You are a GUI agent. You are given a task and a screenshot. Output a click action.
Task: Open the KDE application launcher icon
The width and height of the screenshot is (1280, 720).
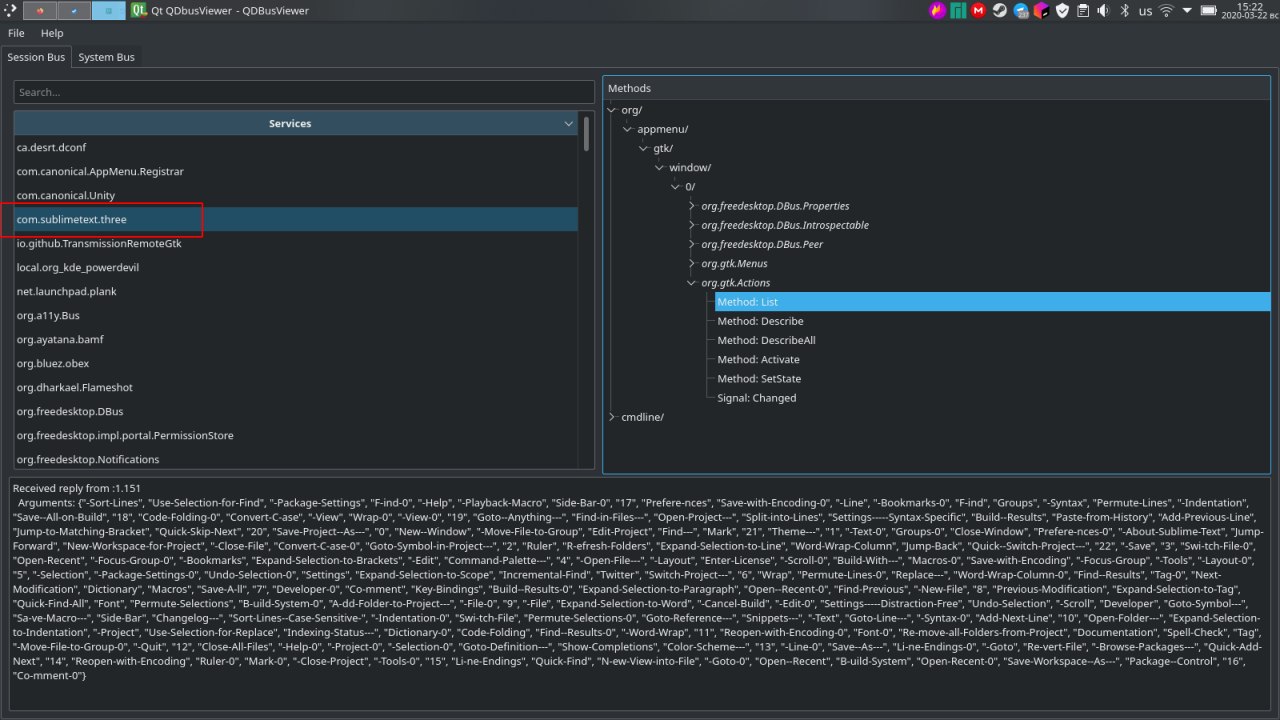click(x=9, y=11)
